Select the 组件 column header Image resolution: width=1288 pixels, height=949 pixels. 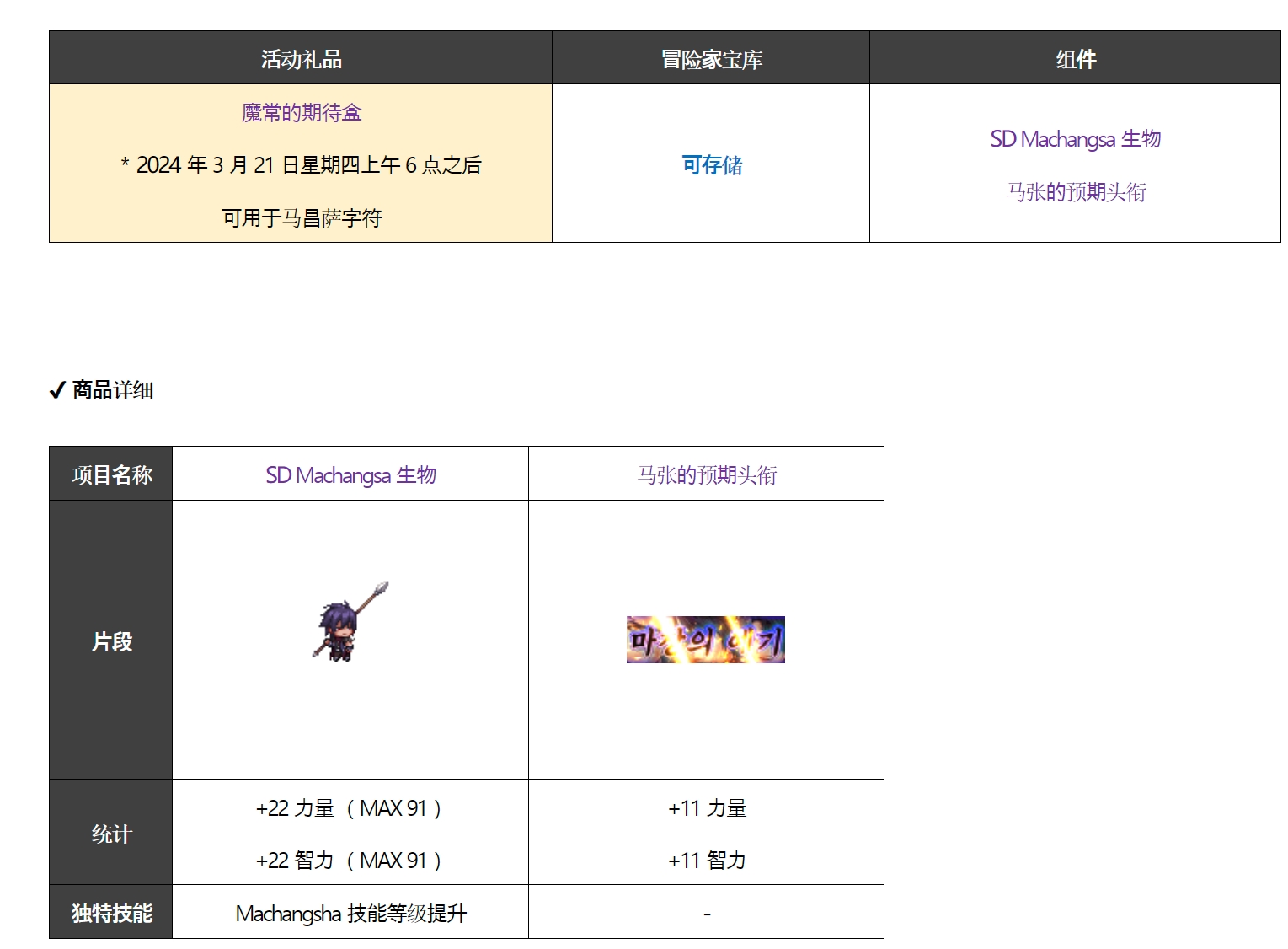1076,58
